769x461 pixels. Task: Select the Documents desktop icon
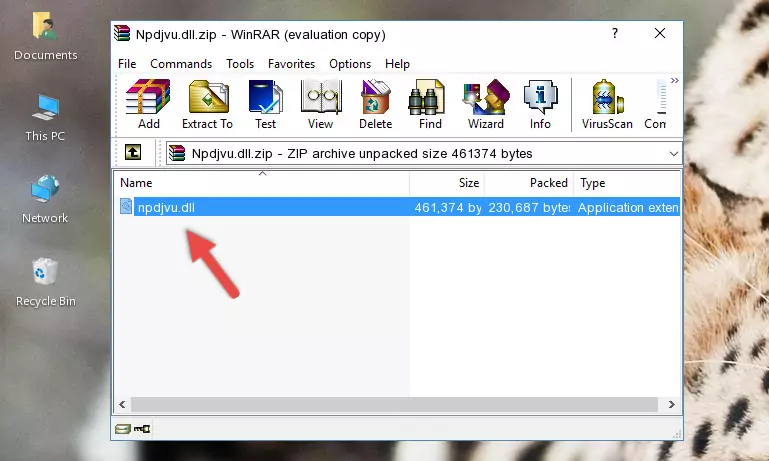[x=45, y=36]
